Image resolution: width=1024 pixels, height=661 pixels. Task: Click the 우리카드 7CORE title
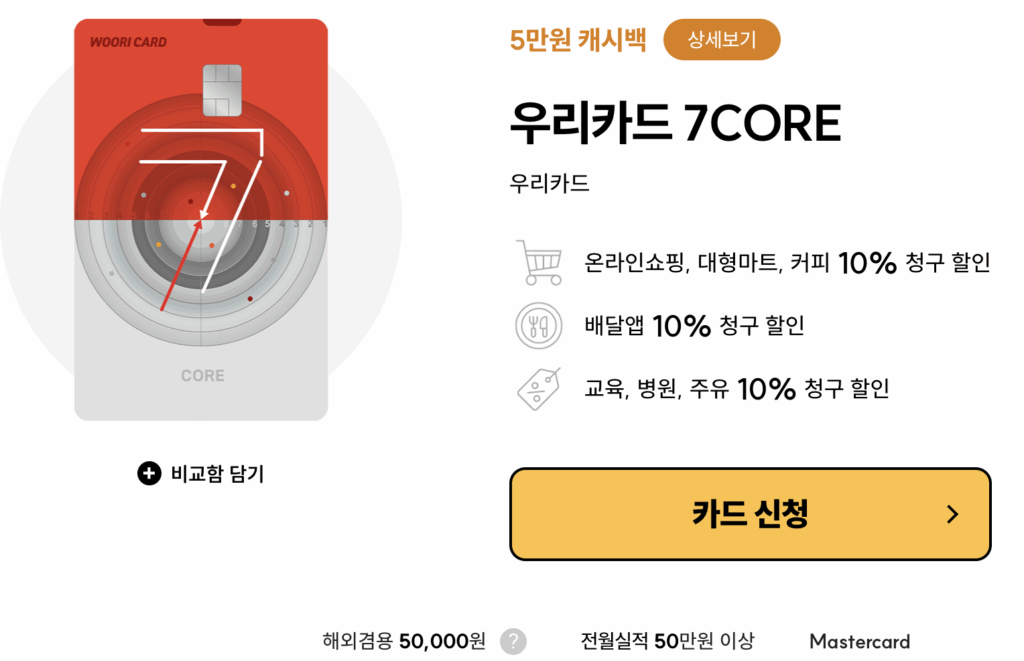(675, 123)
